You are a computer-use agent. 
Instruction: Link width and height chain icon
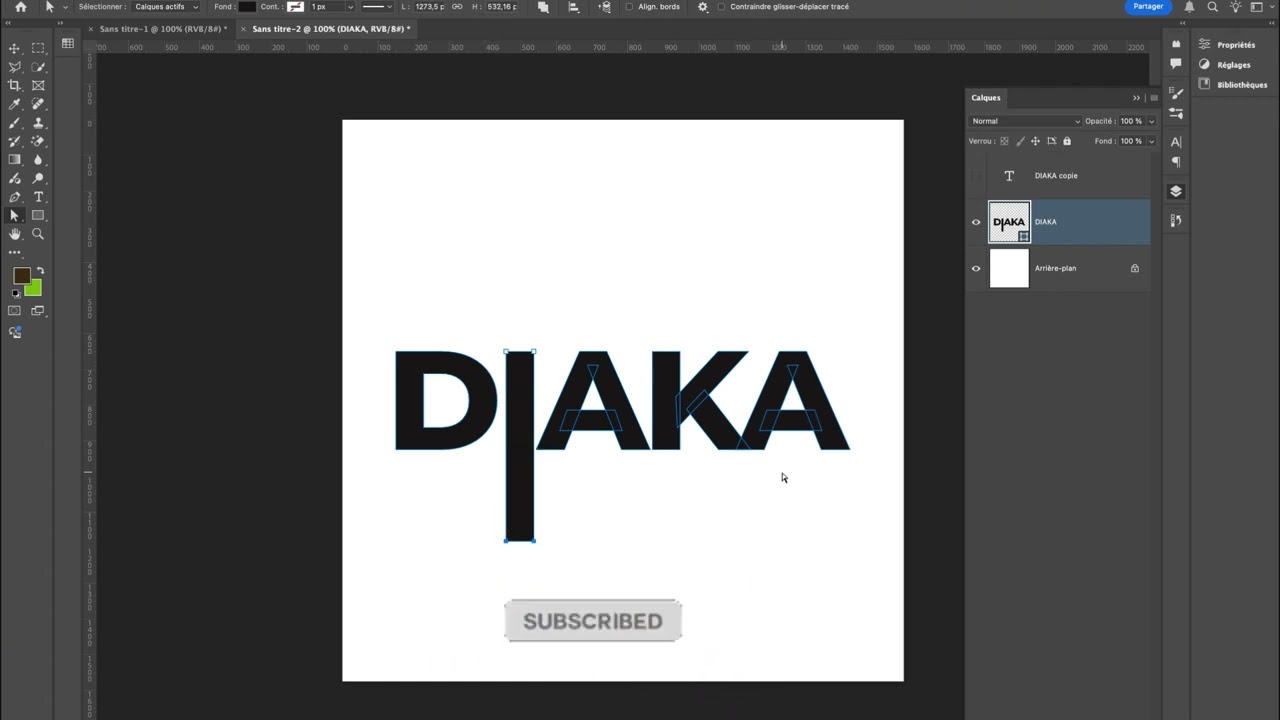[457, 7]
